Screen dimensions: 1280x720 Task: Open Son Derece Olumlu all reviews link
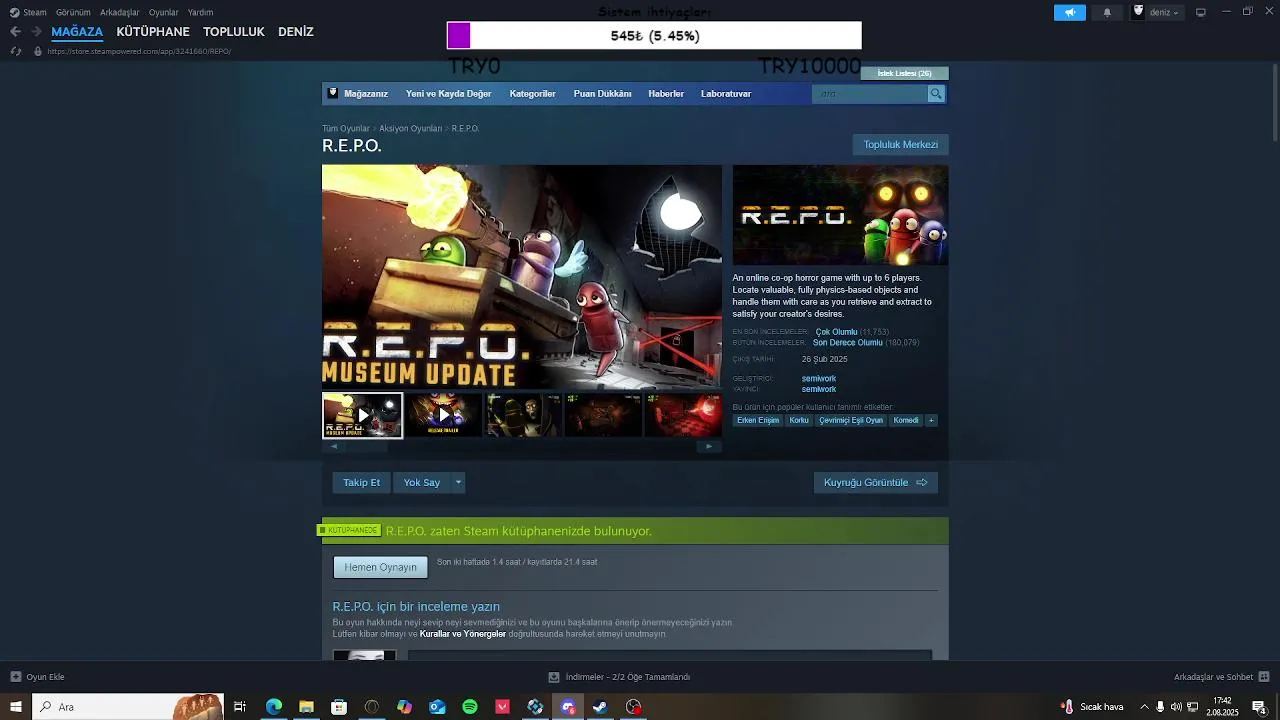[847, 343]
